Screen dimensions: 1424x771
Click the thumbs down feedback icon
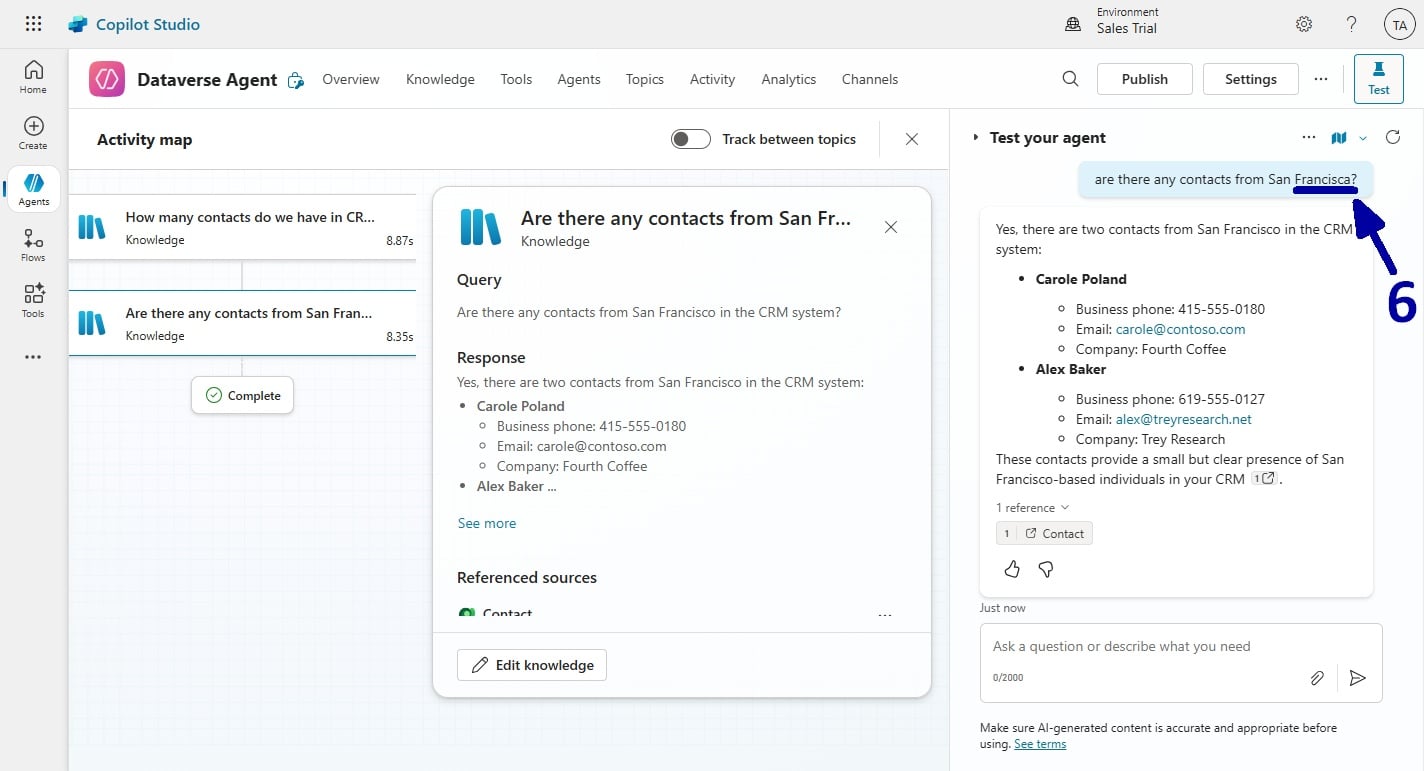1046,569
